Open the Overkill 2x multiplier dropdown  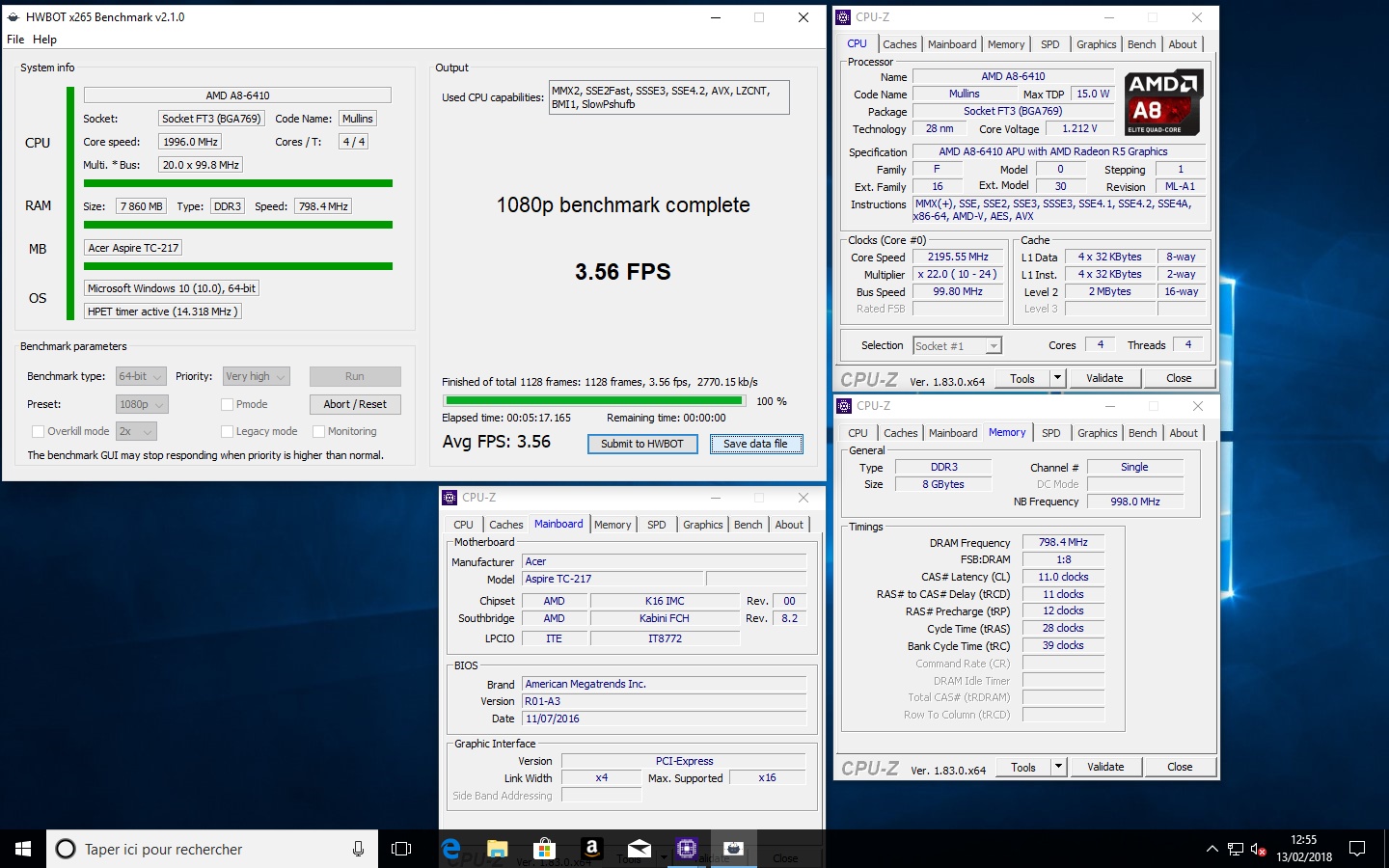coord(136,431)
